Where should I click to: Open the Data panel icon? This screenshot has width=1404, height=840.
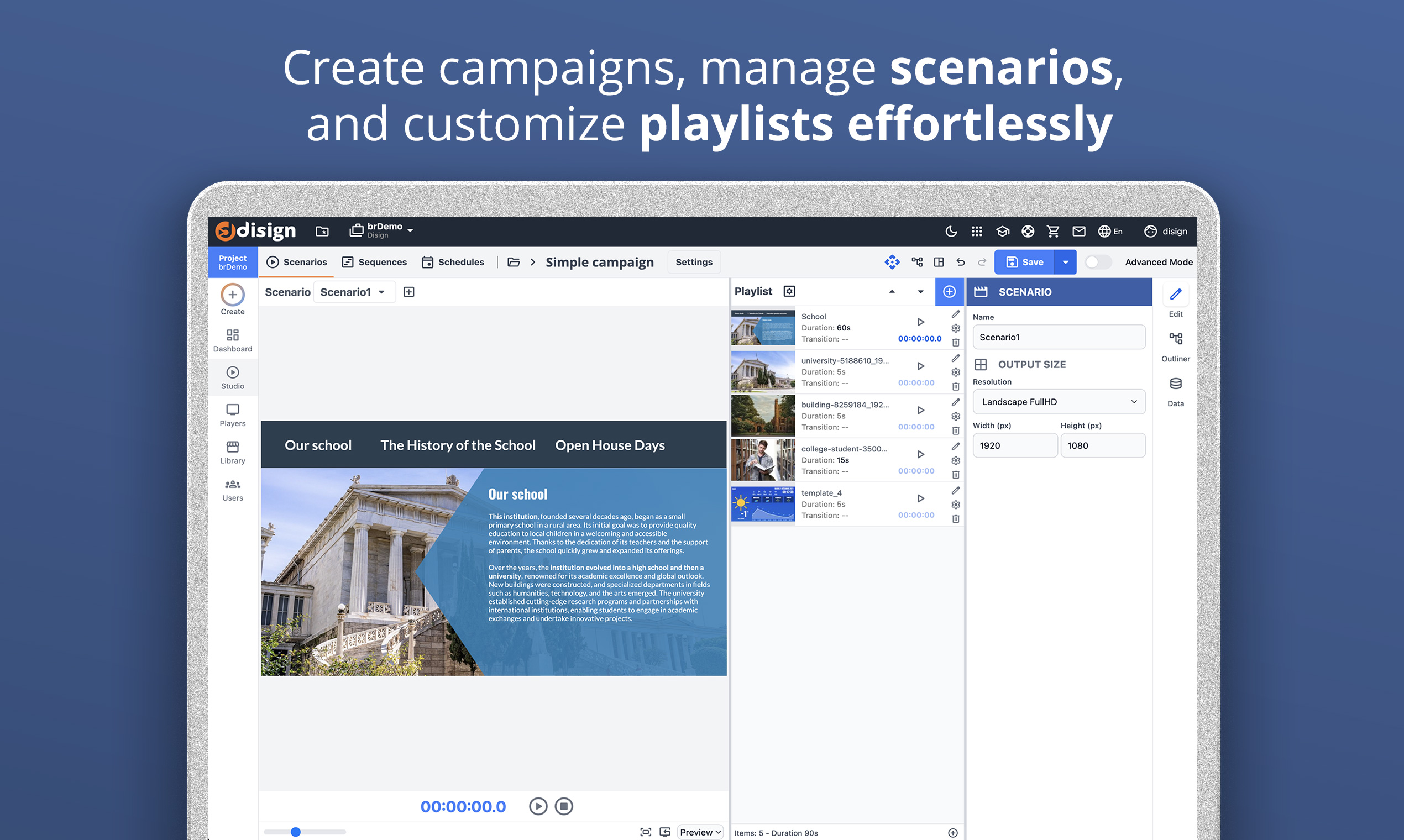(x=1175, y=384)
